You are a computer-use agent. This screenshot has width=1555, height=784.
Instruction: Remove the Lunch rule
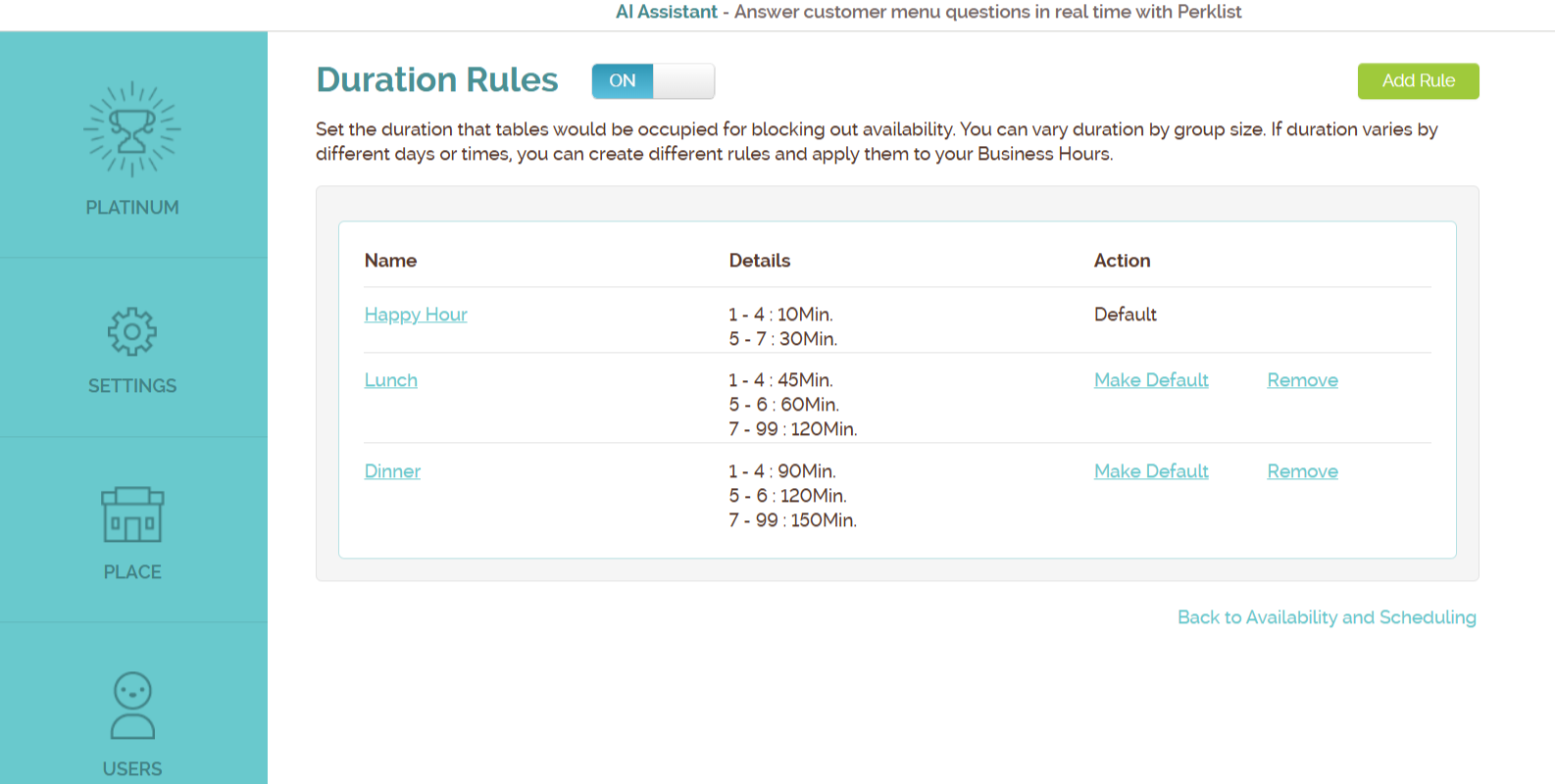pyautogui.click(x=1302, y=380)
